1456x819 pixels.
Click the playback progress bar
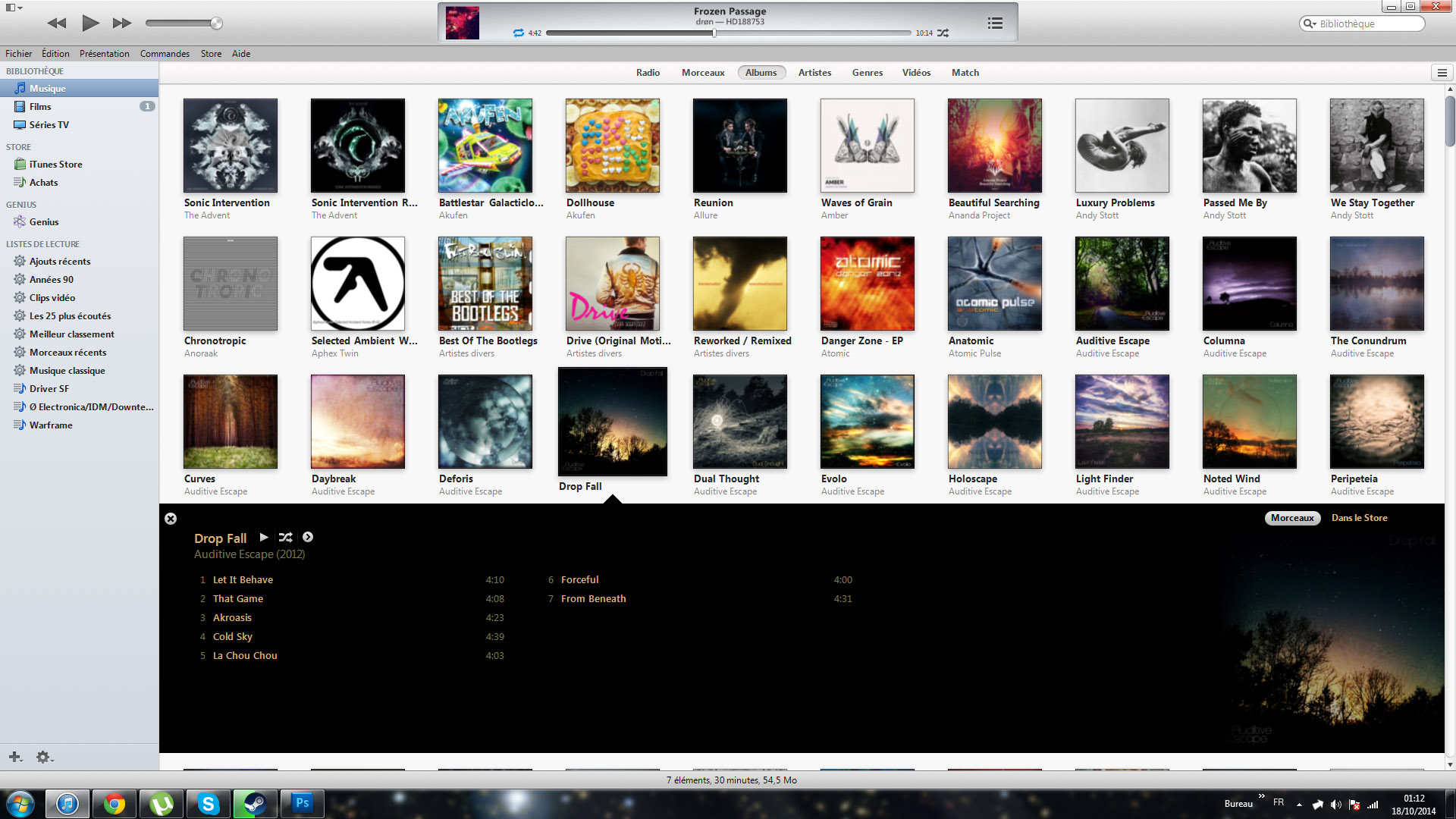coord(728,33)
